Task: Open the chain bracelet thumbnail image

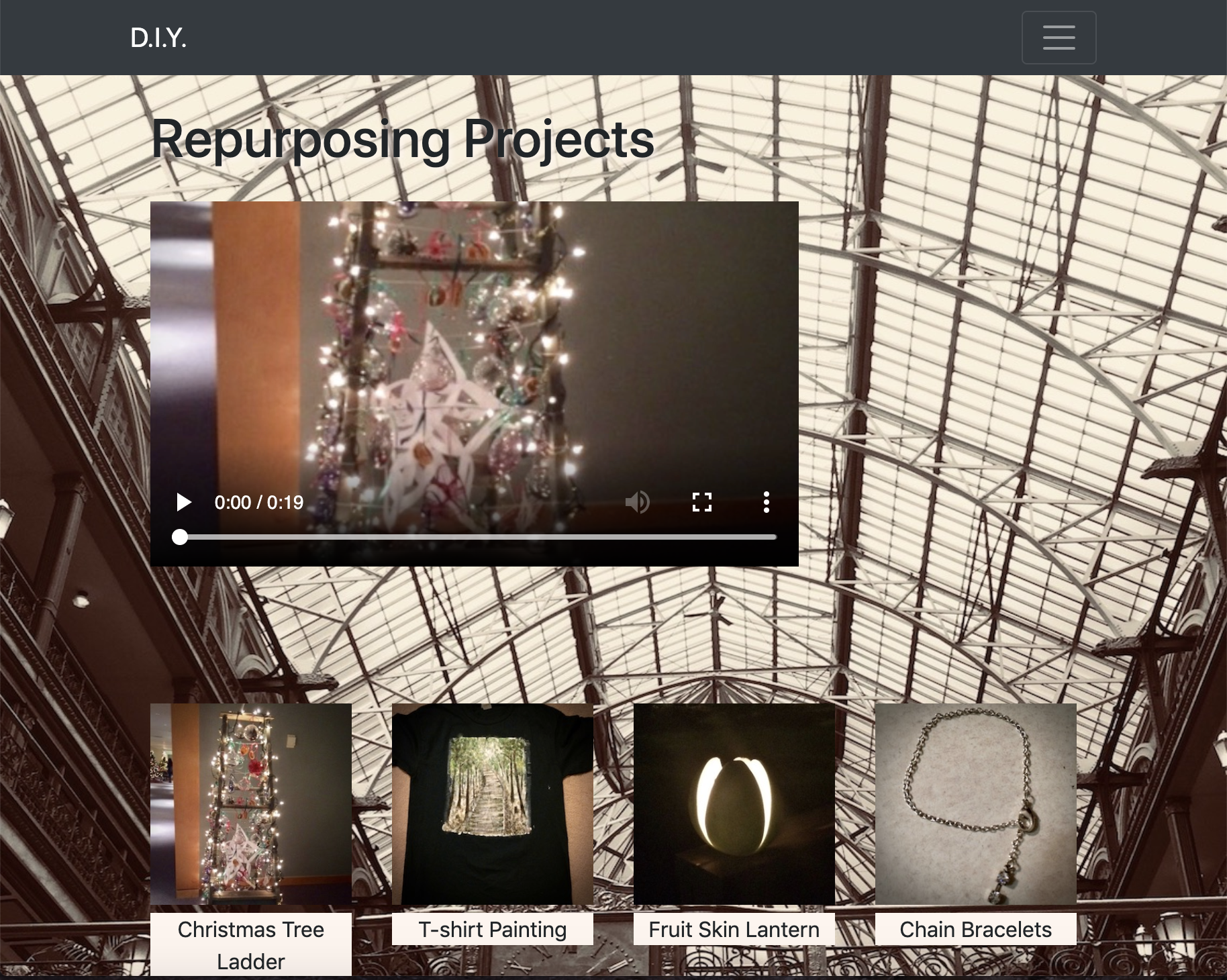Action: [976, 804]
